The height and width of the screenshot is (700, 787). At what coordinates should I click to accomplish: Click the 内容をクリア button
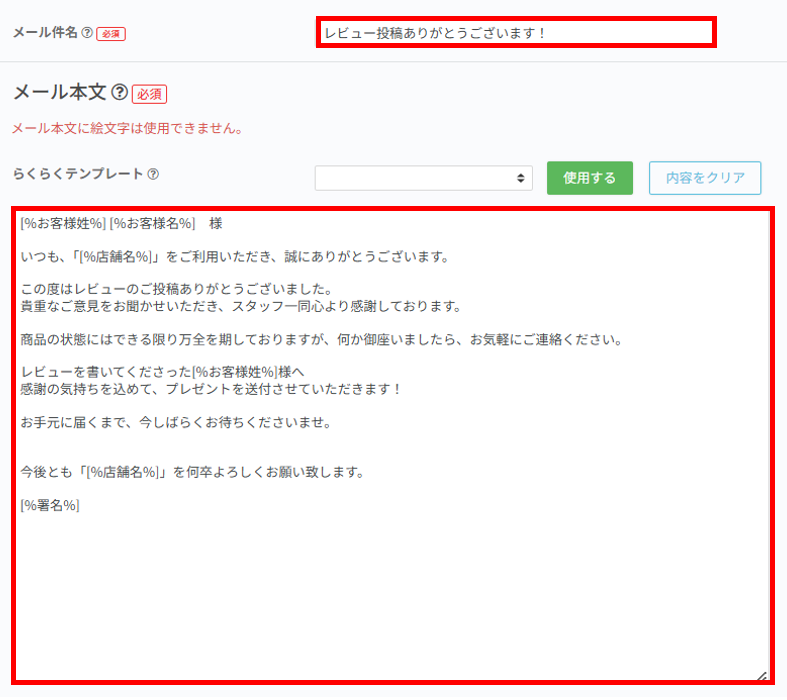pos(704,178)
